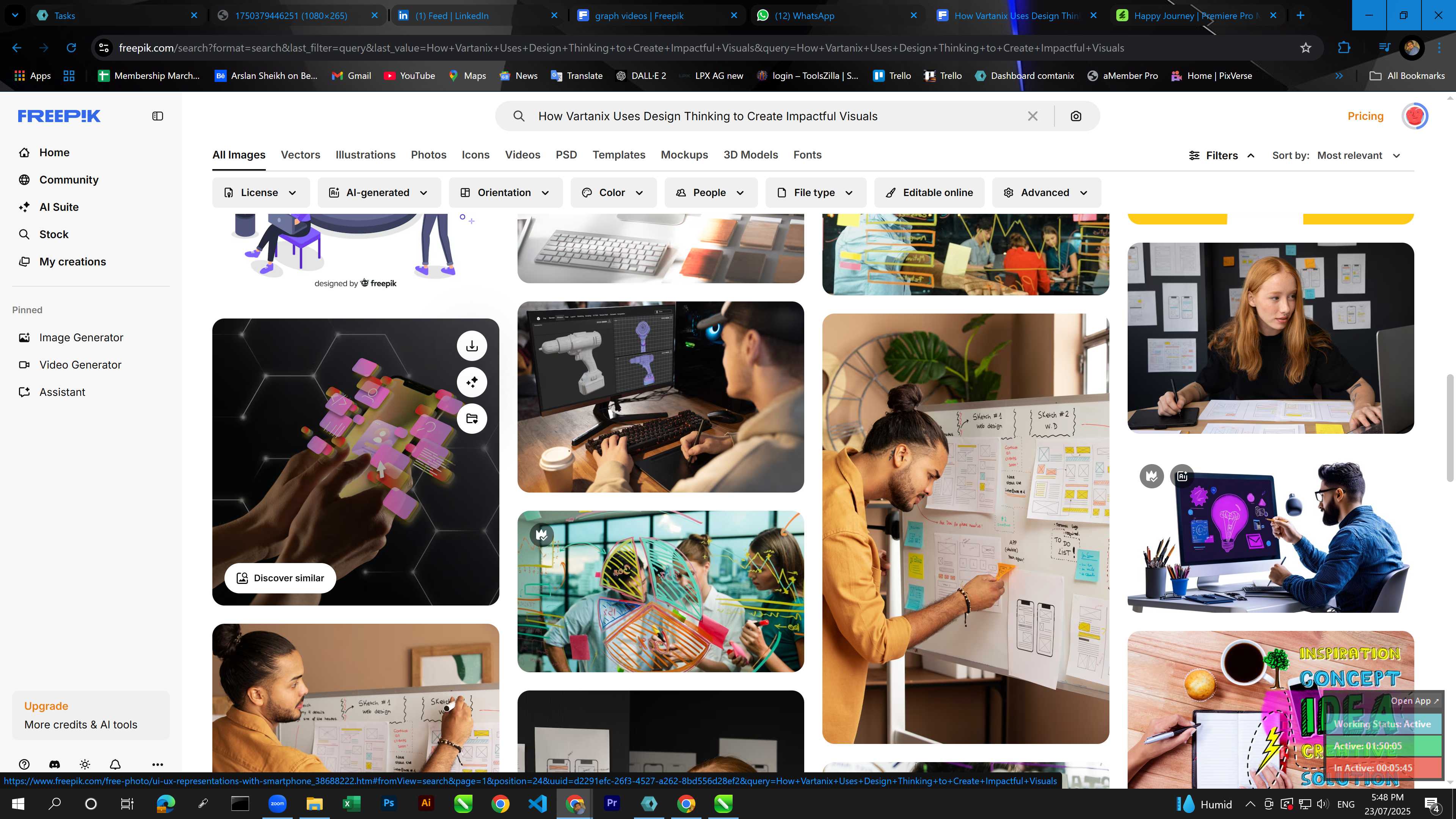Expand the File type filter dropdown
Image resolution: width=1456 pixels, height=819 pixels.
click(815, 193)
